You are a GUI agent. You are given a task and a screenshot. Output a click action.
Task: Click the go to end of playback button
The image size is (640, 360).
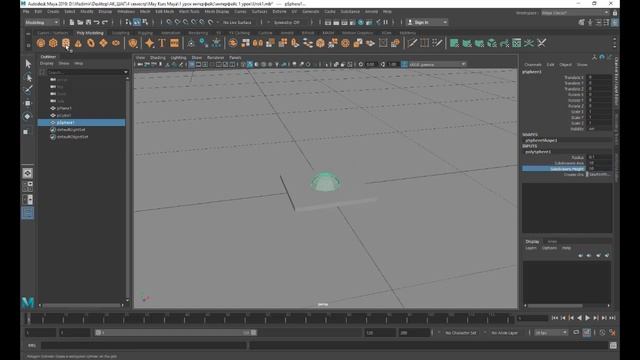[x=612, y=318]
